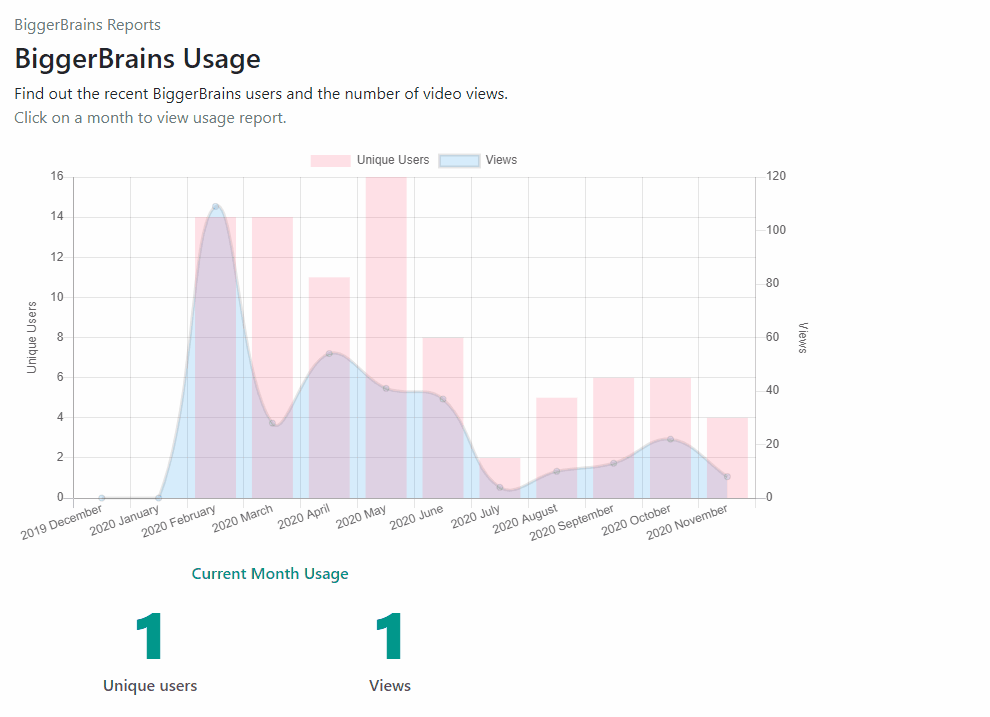The image size is (990, 717).
Task: Click the November views data point
Action: 727,477
